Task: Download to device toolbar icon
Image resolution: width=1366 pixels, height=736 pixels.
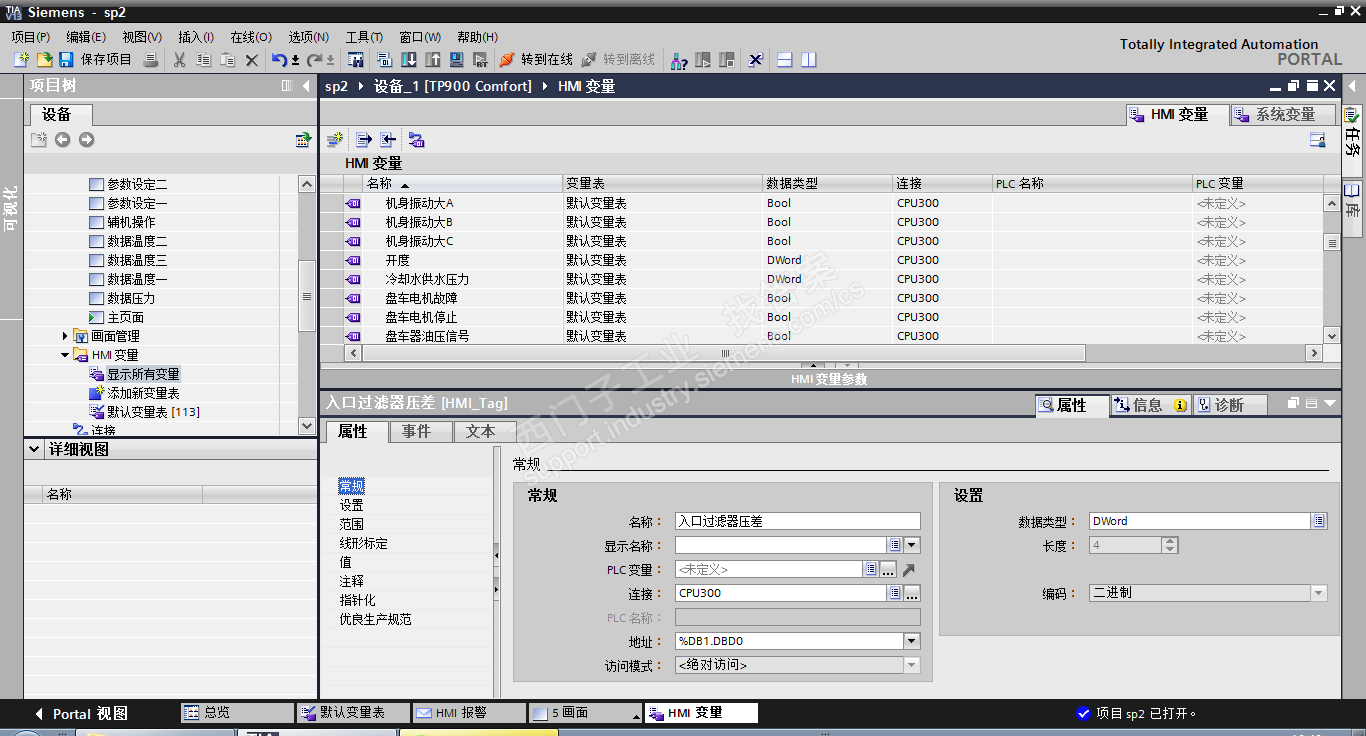Action: tap(409, 60)
